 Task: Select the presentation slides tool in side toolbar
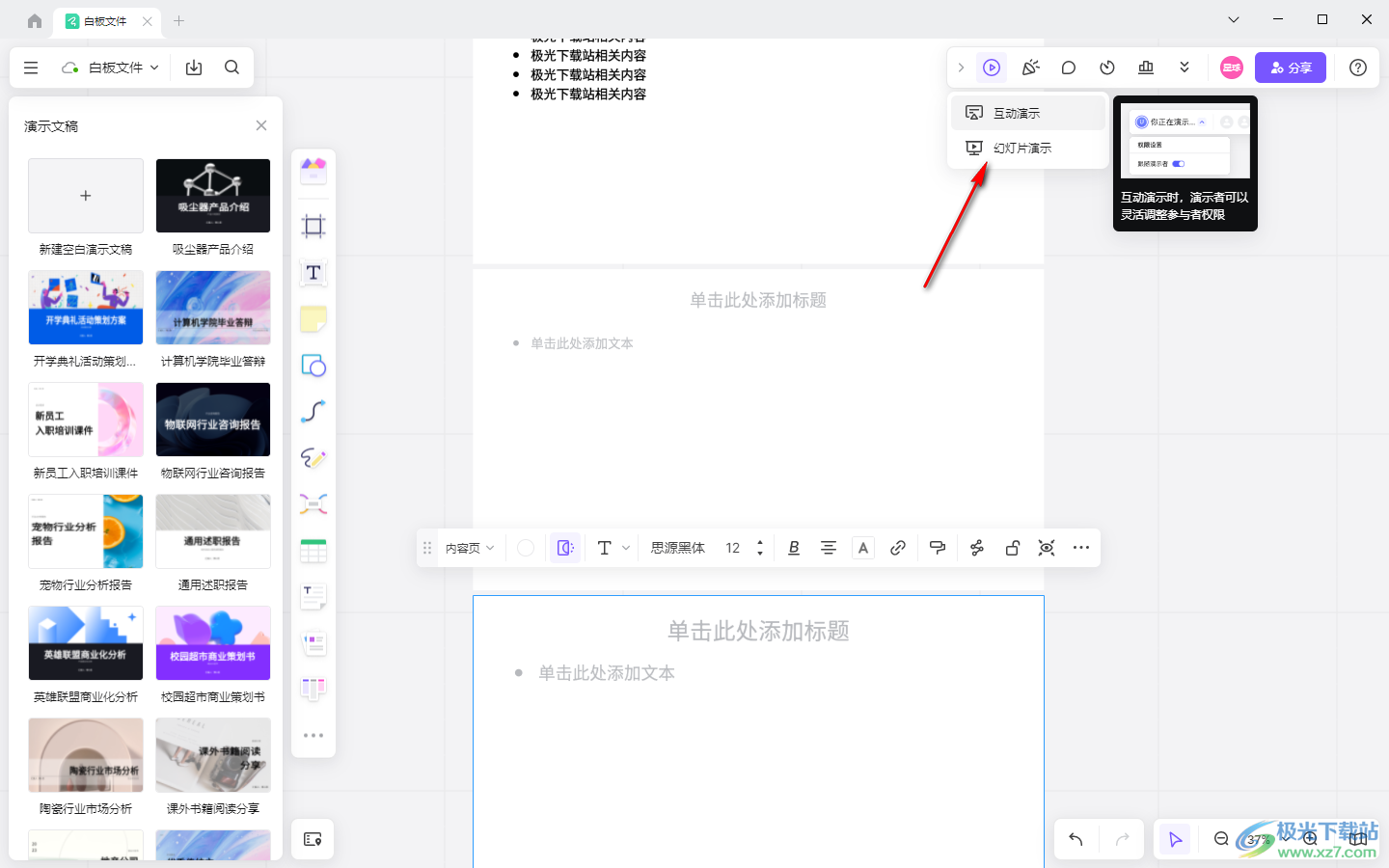(x=313, y=643)
